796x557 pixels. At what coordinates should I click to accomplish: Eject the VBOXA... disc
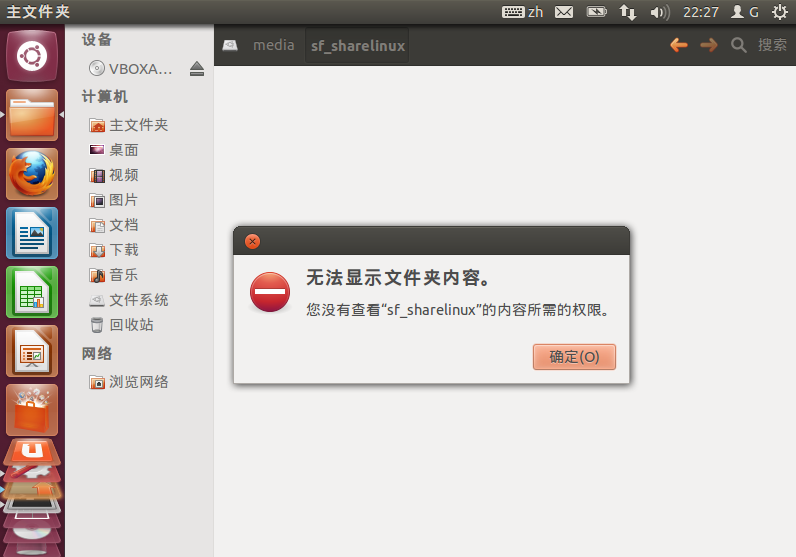[197, 69]
